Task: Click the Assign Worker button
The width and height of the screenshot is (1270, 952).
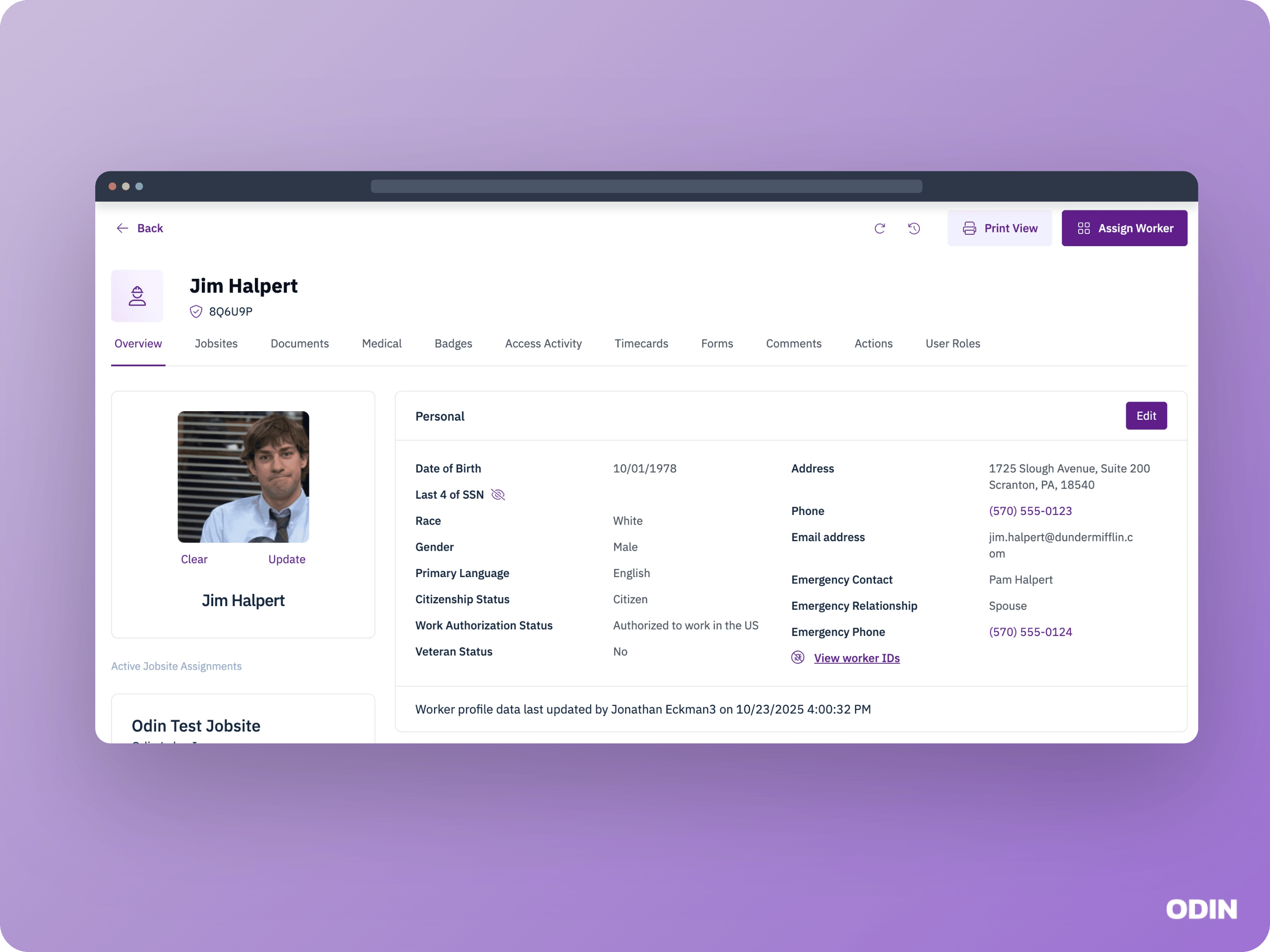Action: coord(1124,228)
